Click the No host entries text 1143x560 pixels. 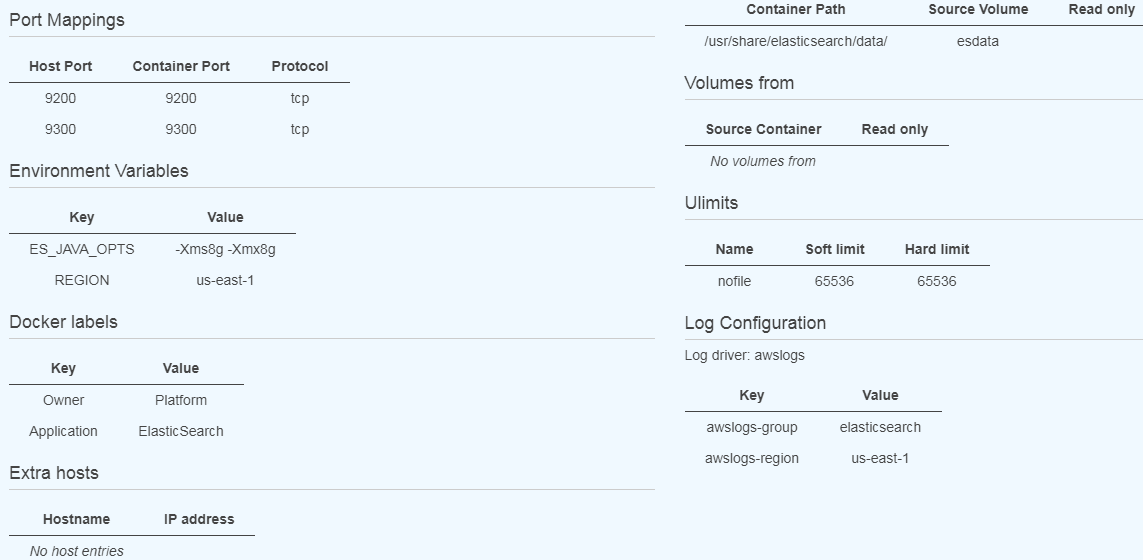77,551
